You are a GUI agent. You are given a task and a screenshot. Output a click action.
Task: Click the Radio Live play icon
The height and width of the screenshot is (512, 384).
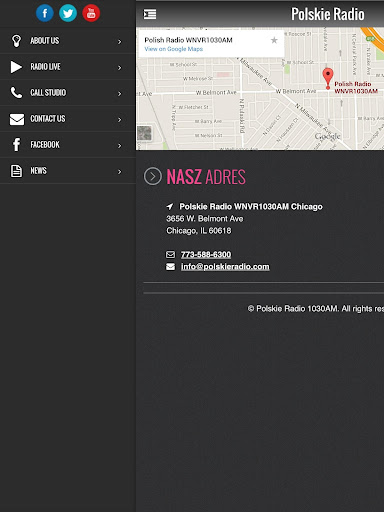coord(16,67)
